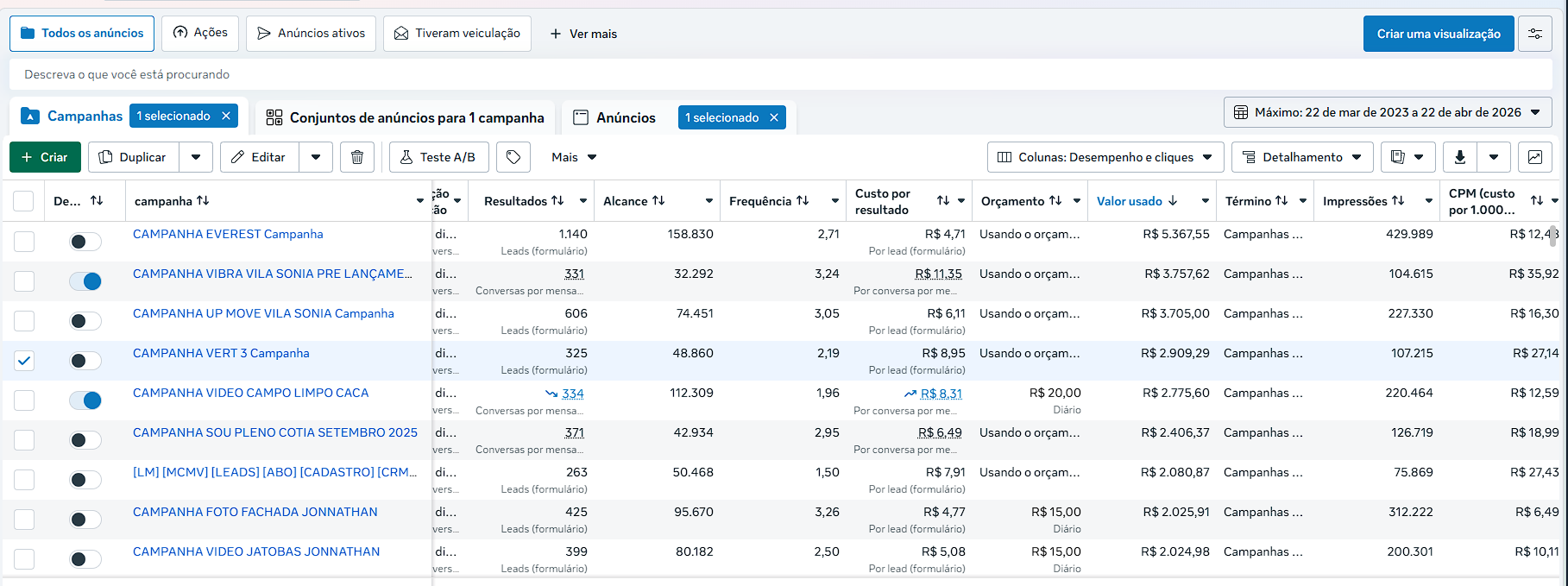Click the underlined 331 results value
Image resolution: width=1568 pixels, height=586 pixels.
pyautogui.click(x=575, y=274)
